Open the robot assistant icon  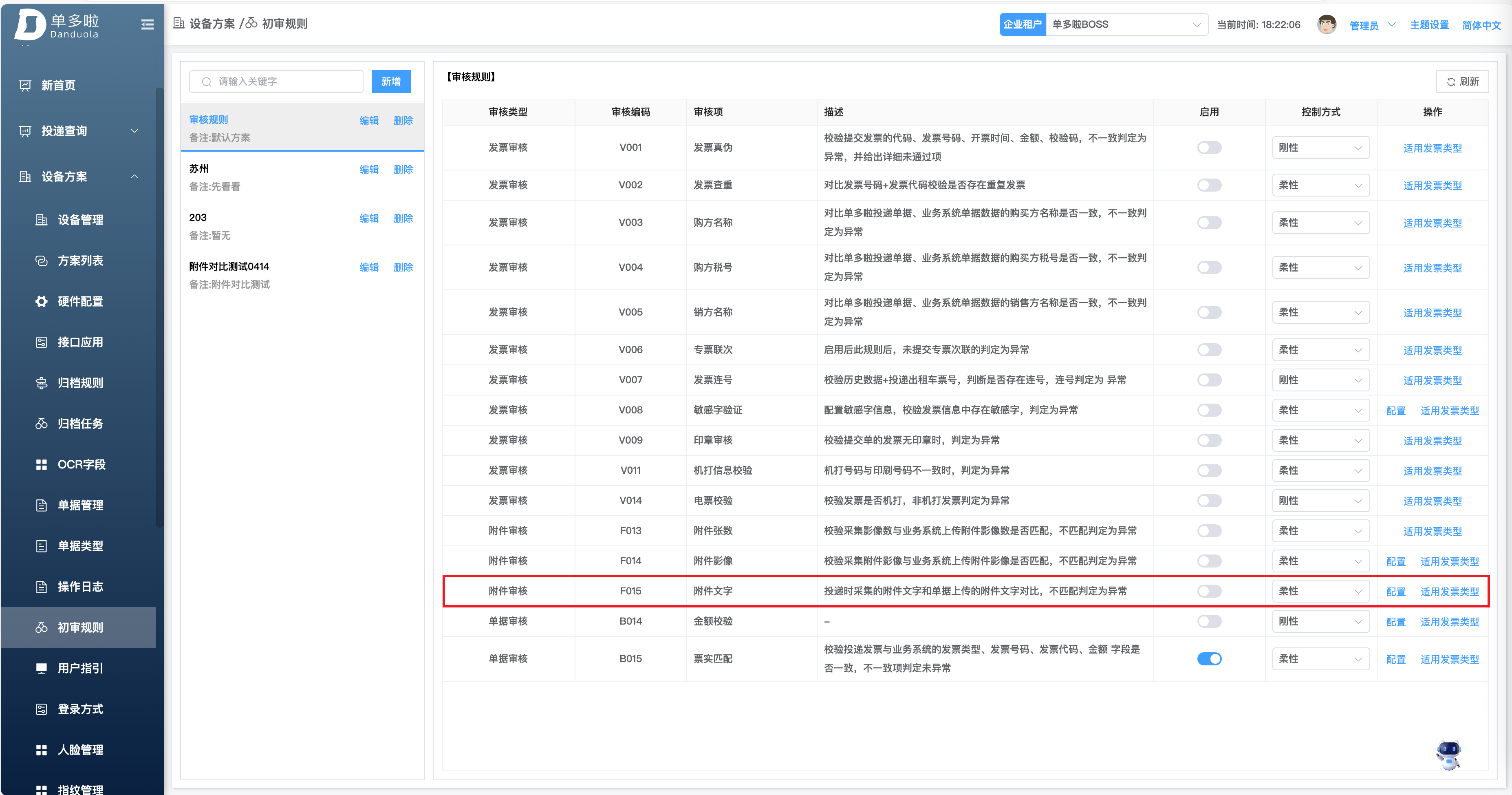click(x=1448, y=755)
